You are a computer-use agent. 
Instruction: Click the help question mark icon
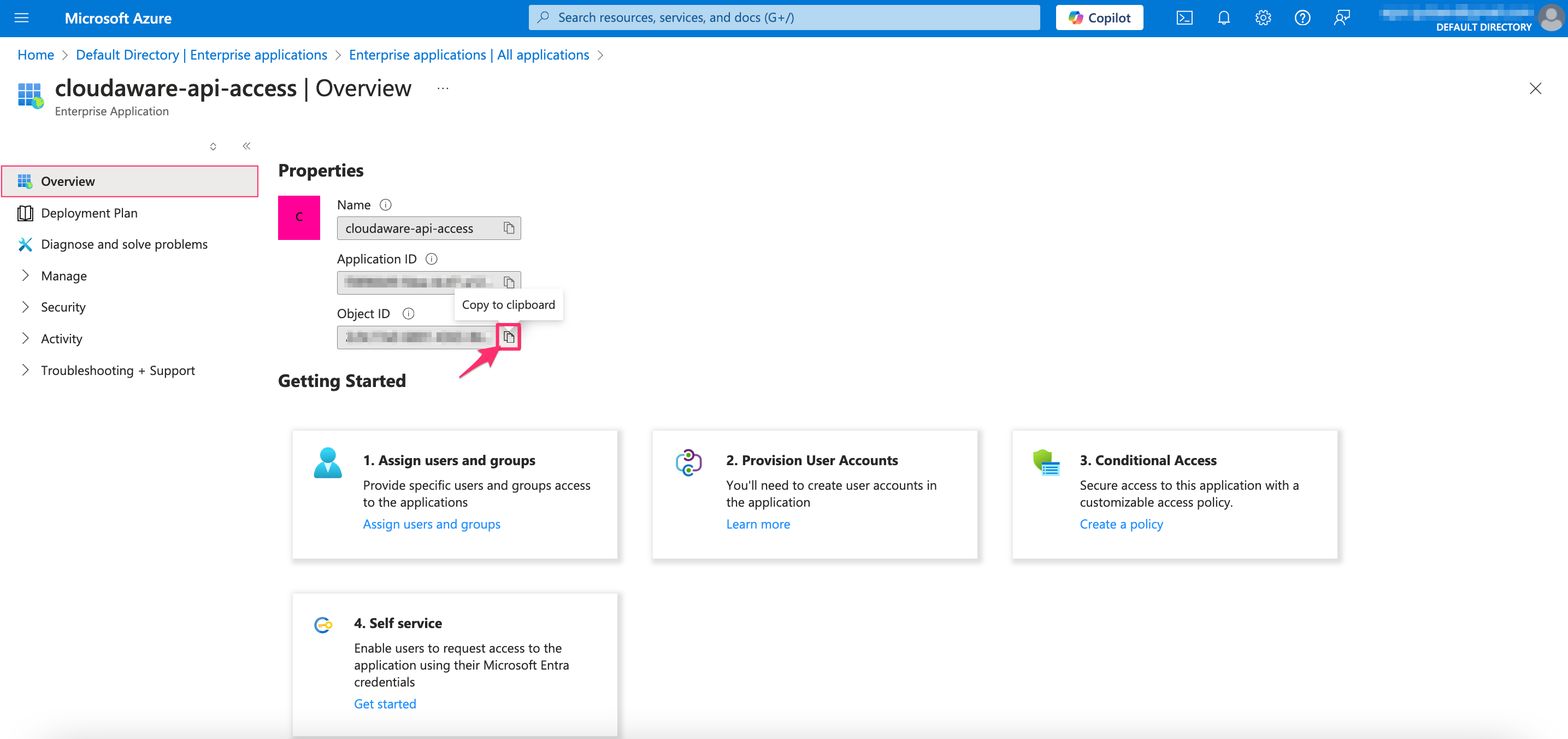[x=1300, y=17]
